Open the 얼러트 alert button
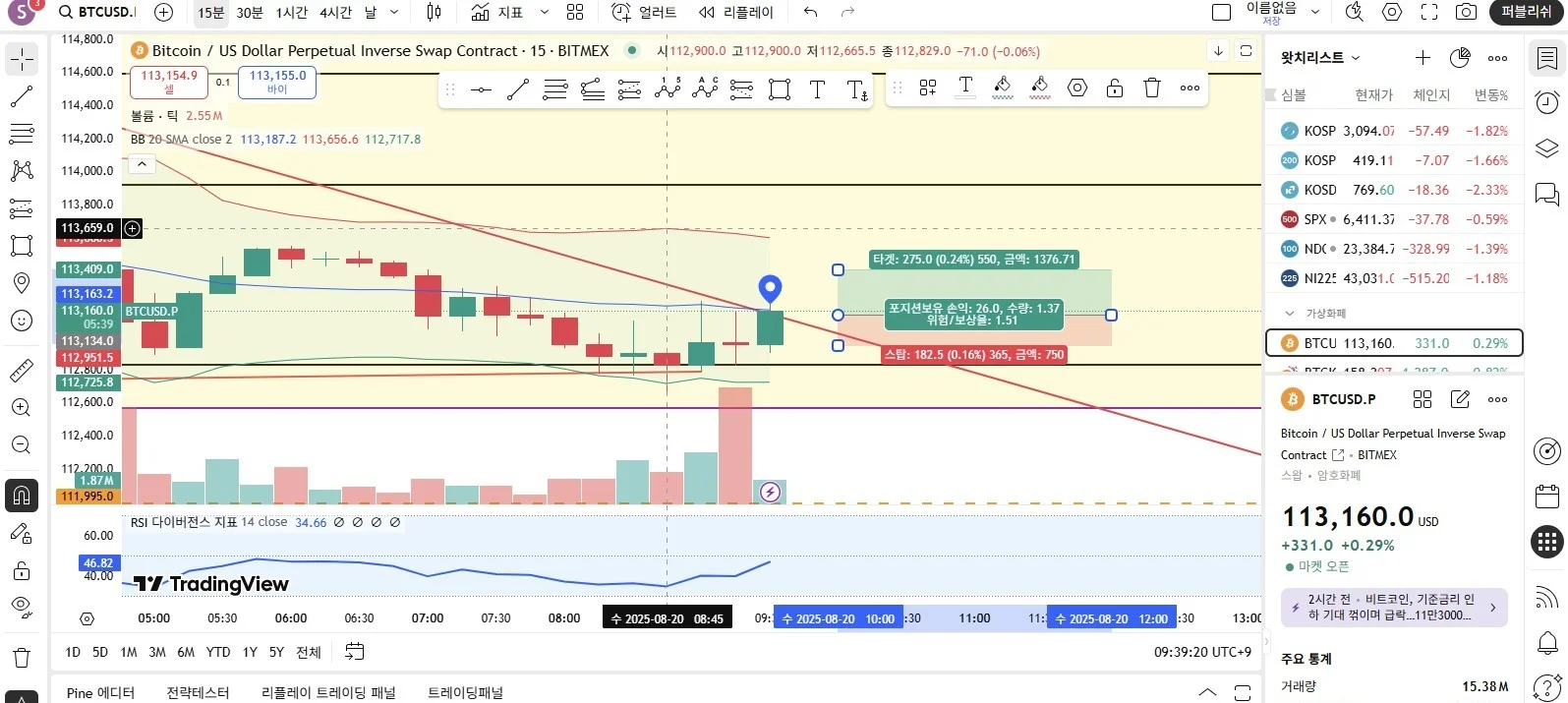 pos(644,13)
